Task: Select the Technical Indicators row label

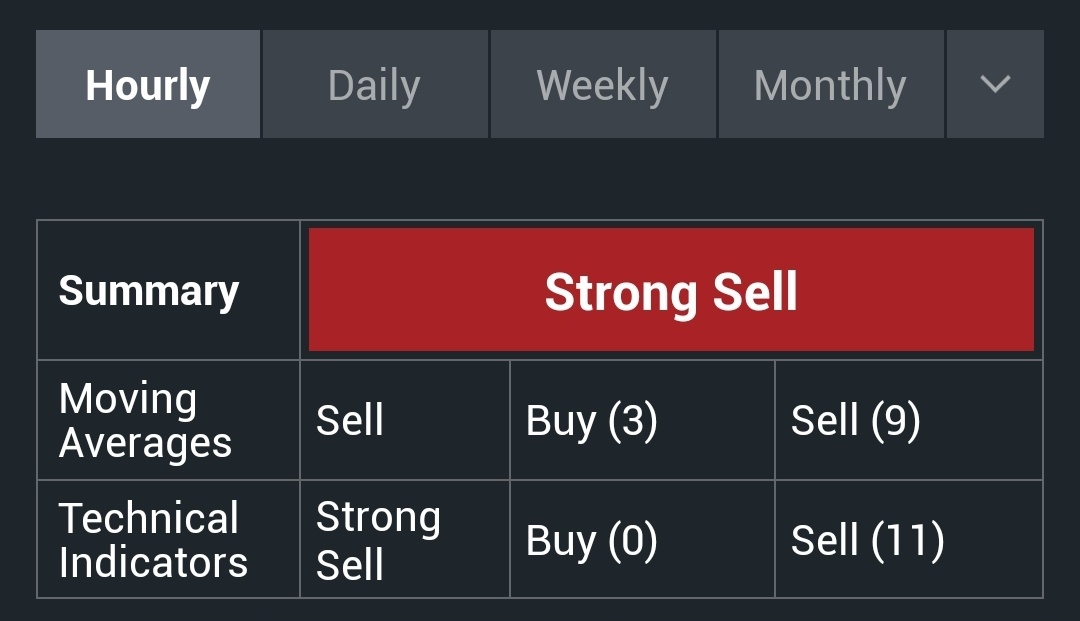Action: pos(153,540)
